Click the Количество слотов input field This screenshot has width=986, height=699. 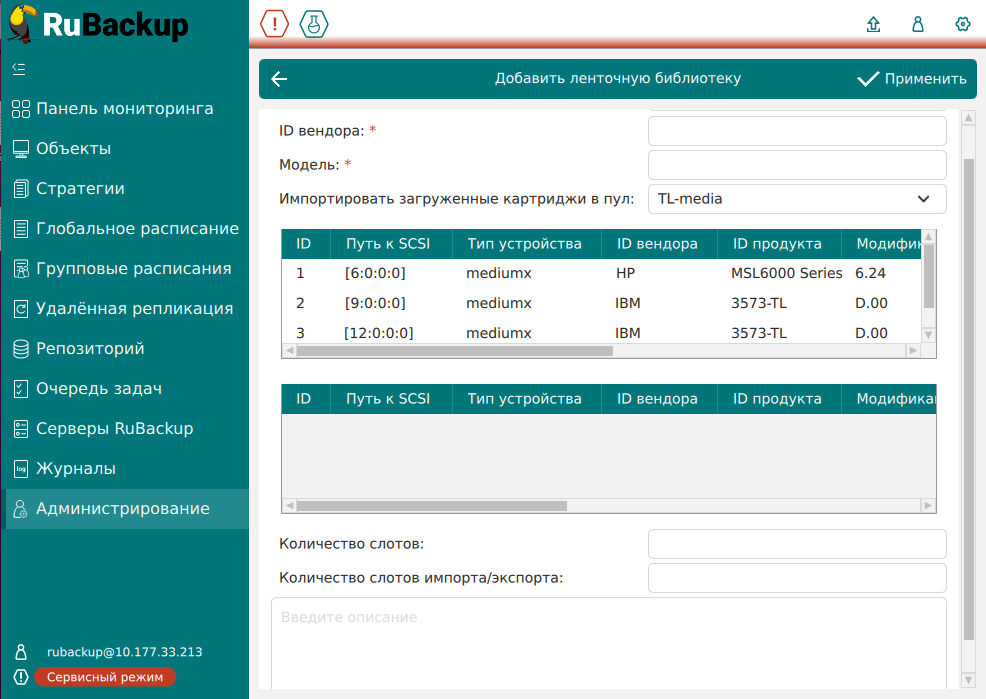click(x=797, y=544)
